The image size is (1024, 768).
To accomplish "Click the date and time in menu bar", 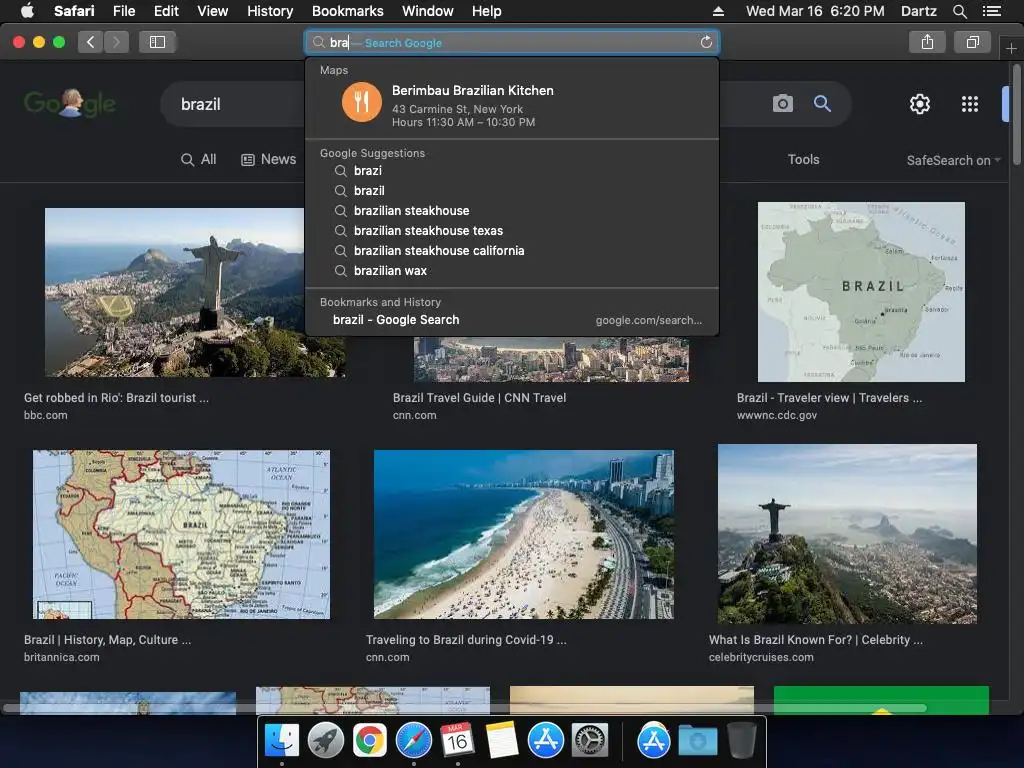I will tap(815, 11).
